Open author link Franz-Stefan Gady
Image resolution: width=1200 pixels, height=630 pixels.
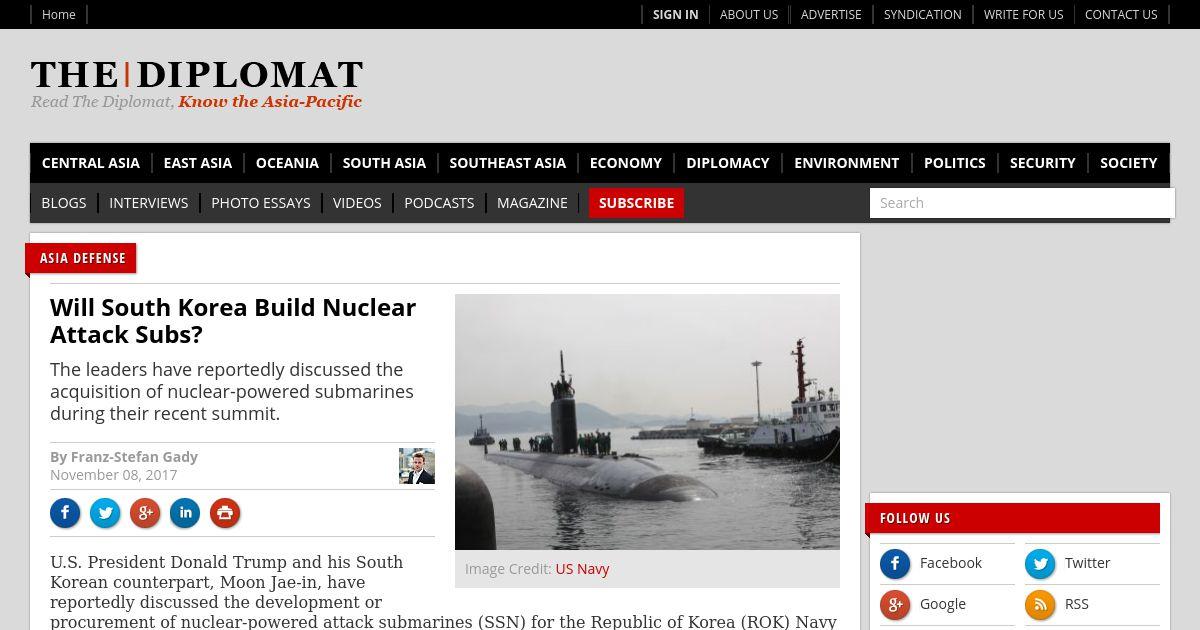[134, 457]
